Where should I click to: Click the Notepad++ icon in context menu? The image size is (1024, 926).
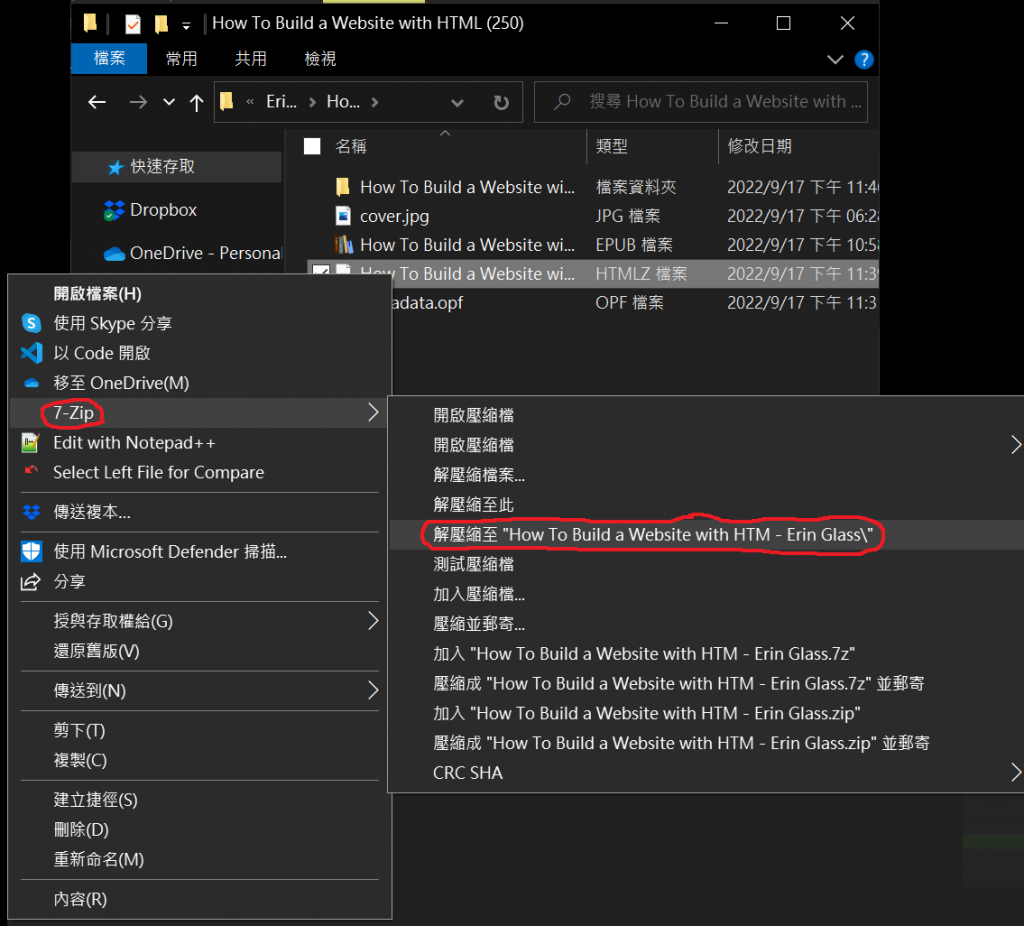click(31, 443)
